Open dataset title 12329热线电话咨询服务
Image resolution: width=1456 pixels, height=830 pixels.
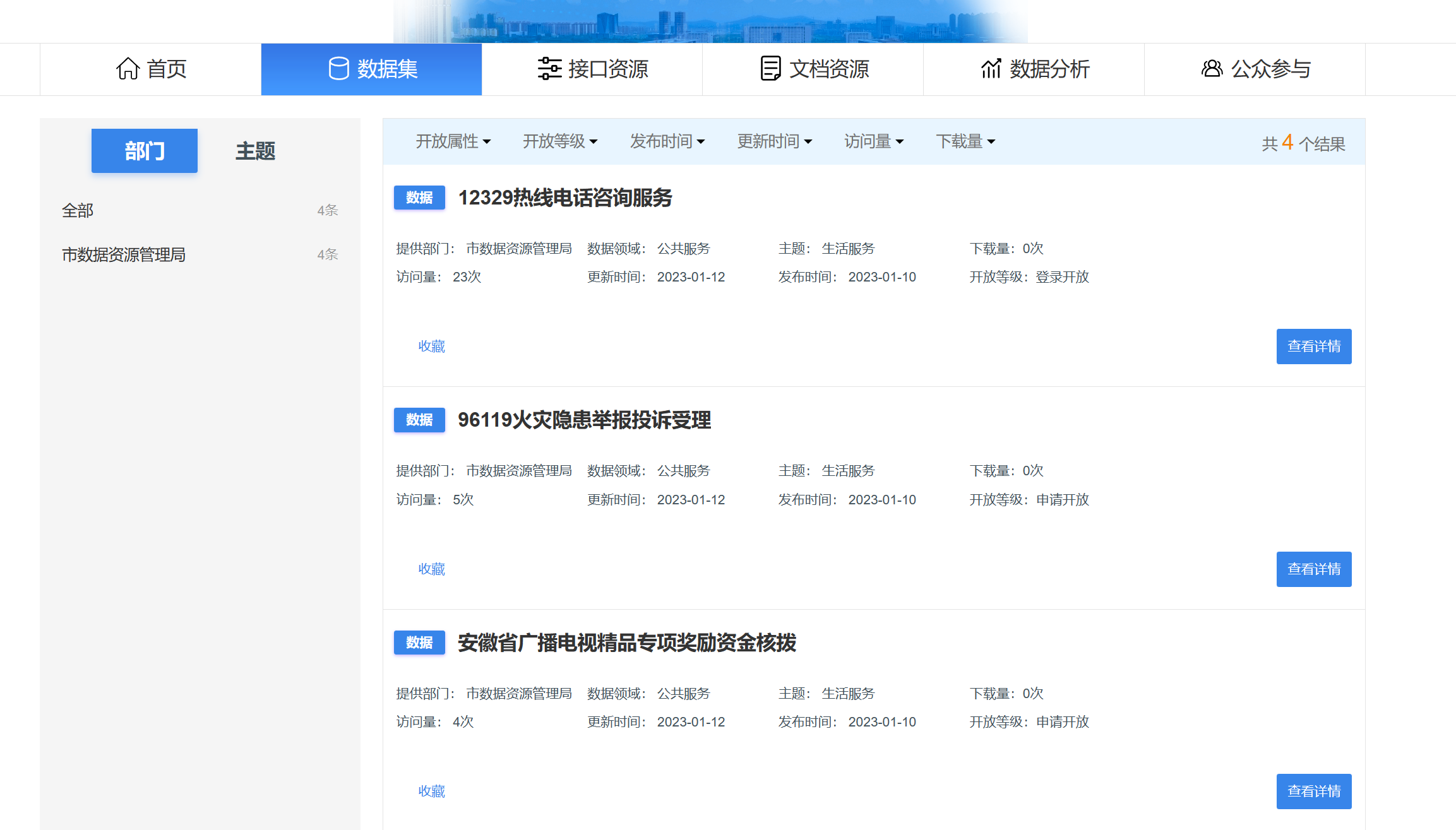(x=565, y=198)
